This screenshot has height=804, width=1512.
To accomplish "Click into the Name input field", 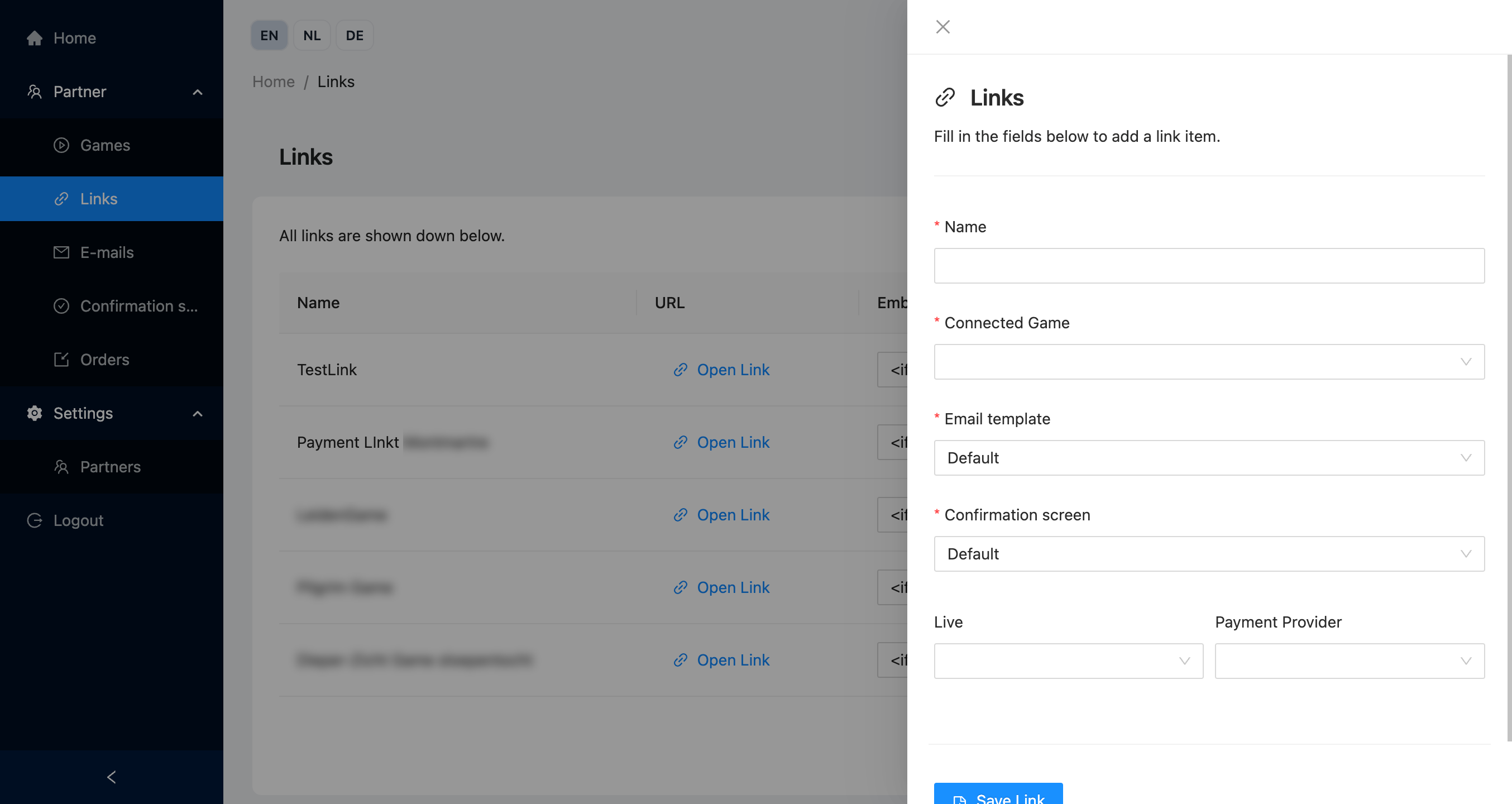I will click(1209, 266).
